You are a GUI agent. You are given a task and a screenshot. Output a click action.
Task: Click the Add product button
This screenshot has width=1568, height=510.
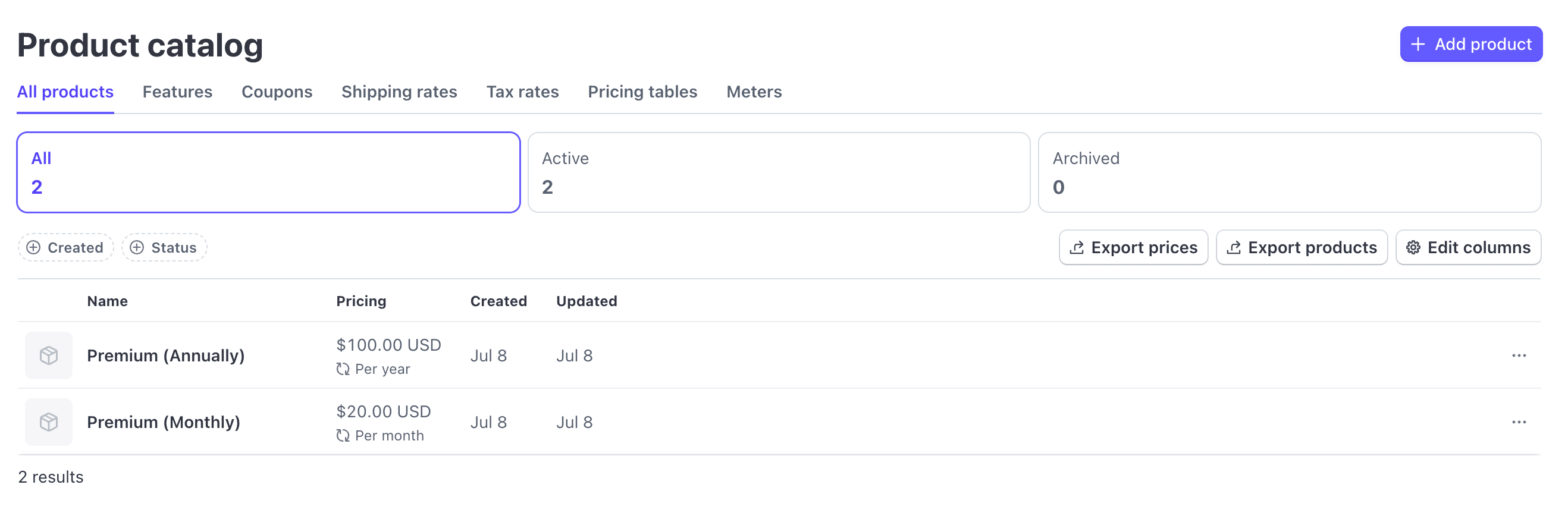coord(1470,44)
